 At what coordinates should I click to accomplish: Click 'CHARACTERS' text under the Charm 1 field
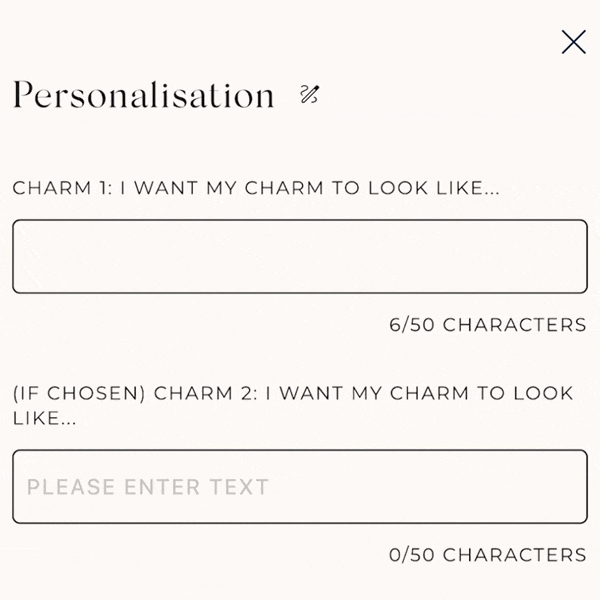(x=514, y=325)
